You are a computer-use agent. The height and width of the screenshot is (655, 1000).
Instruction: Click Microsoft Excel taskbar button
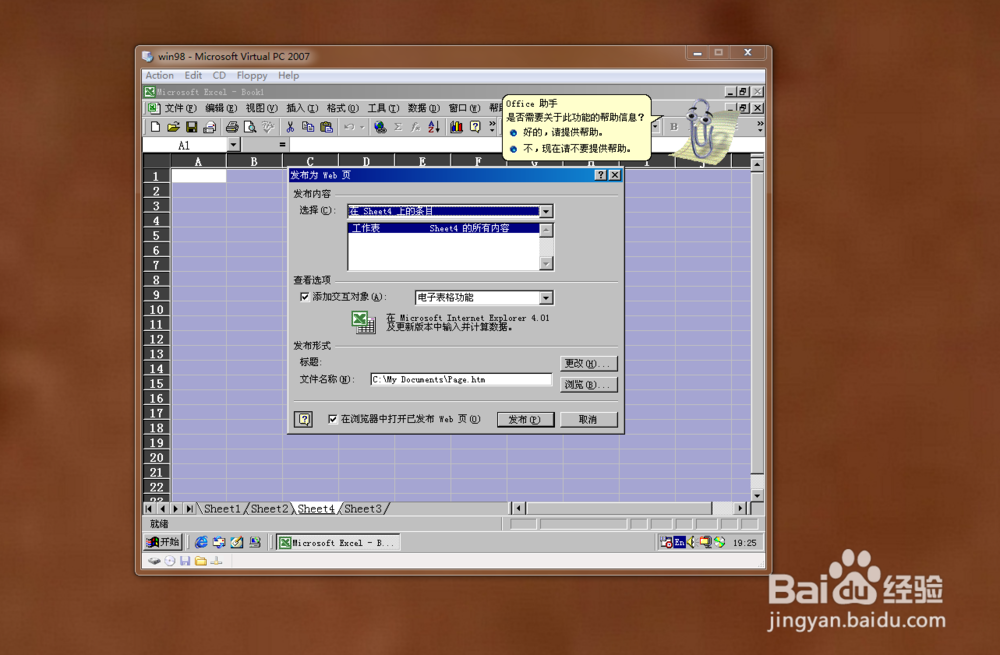338,542
